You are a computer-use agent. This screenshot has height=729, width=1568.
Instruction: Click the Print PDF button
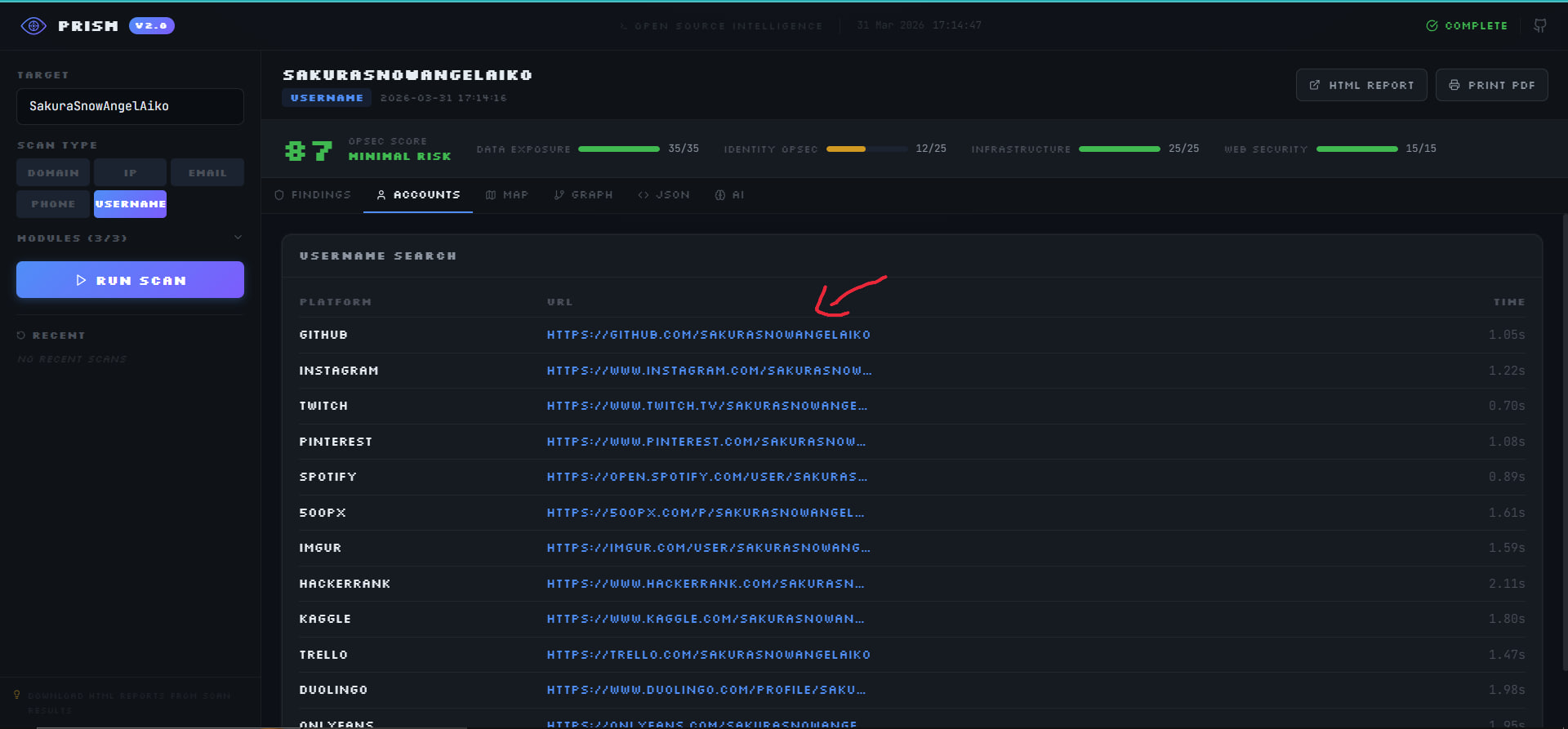coord(1491,85)
